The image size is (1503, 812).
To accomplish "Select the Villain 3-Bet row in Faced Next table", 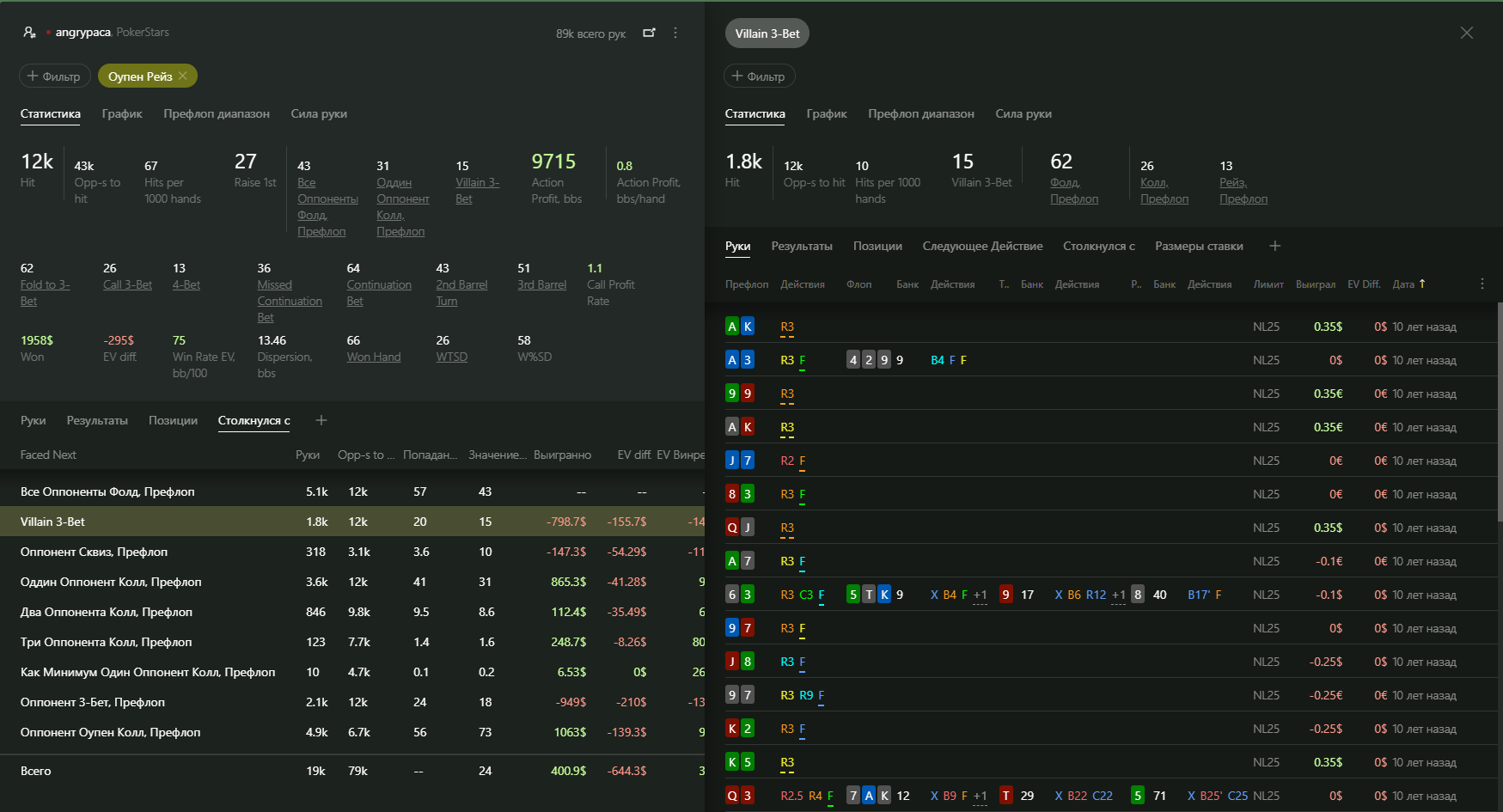I will click(x=352, y=522).
